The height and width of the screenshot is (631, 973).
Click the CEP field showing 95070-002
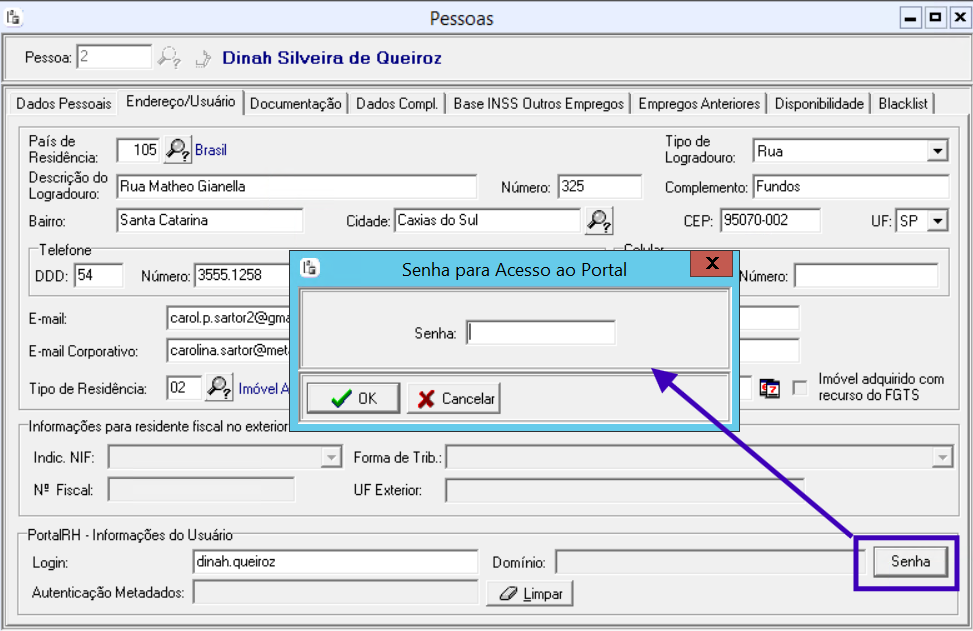pyautogui.click(x=770, y=220)
